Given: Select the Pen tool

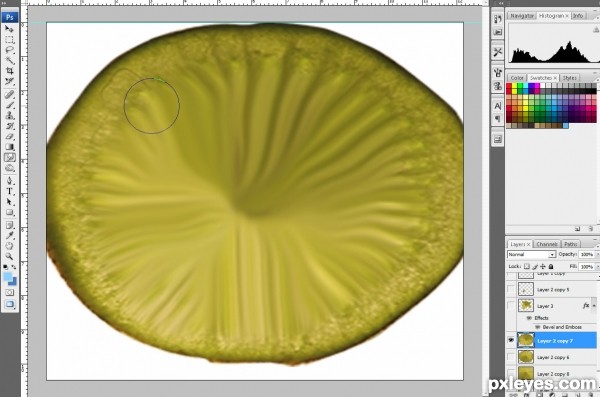Looking at the screenshot, I should click(x=10, y=180).
